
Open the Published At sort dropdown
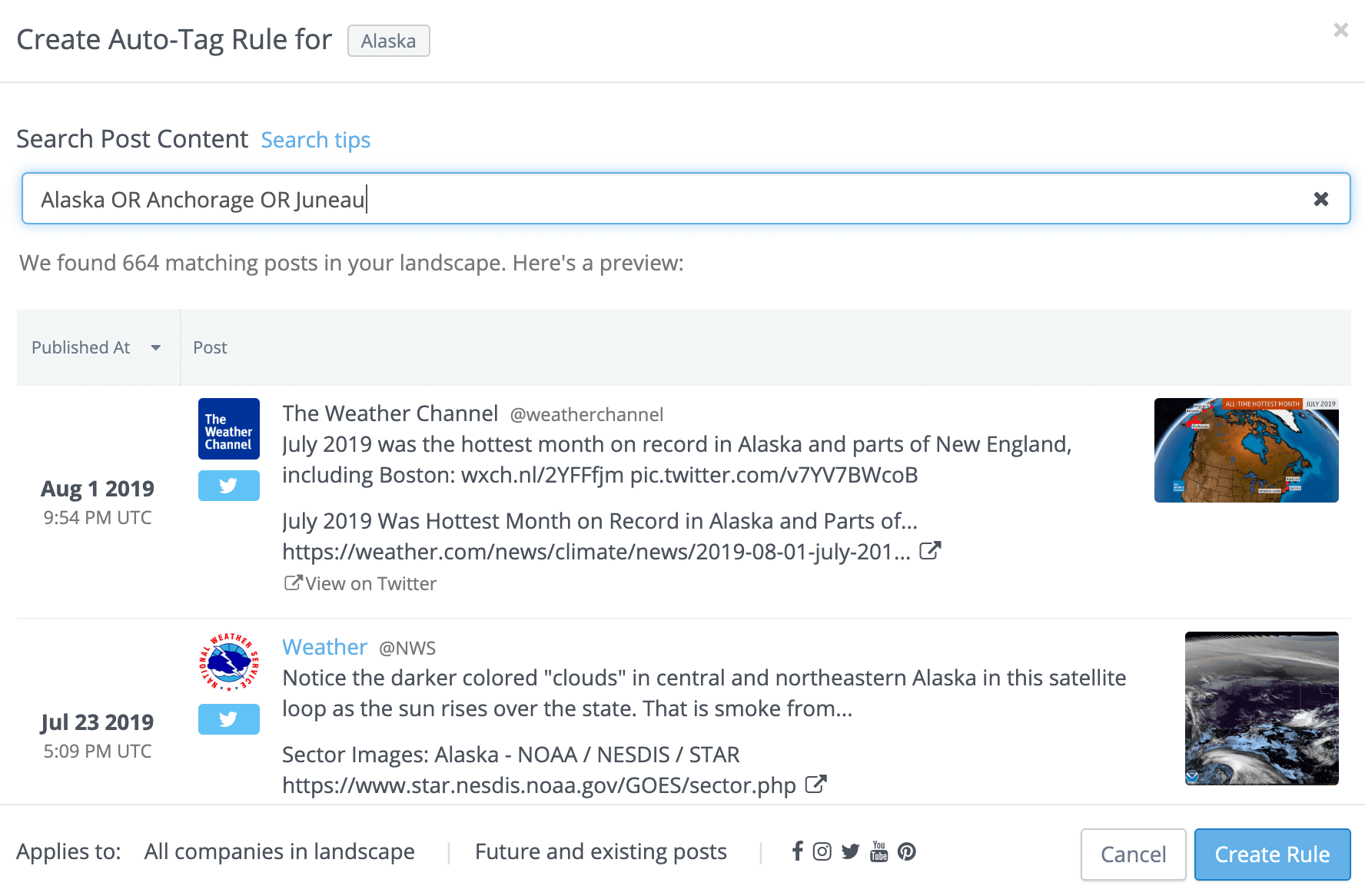156,347
